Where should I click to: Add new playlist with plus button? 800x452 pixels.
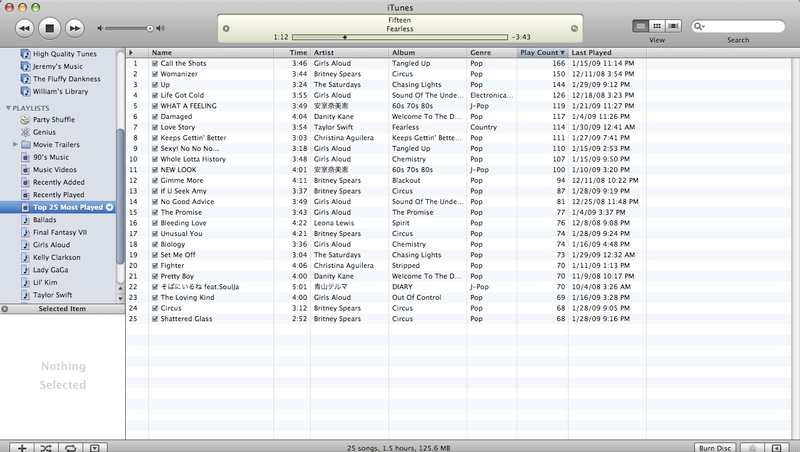click(x=22, y=447)
